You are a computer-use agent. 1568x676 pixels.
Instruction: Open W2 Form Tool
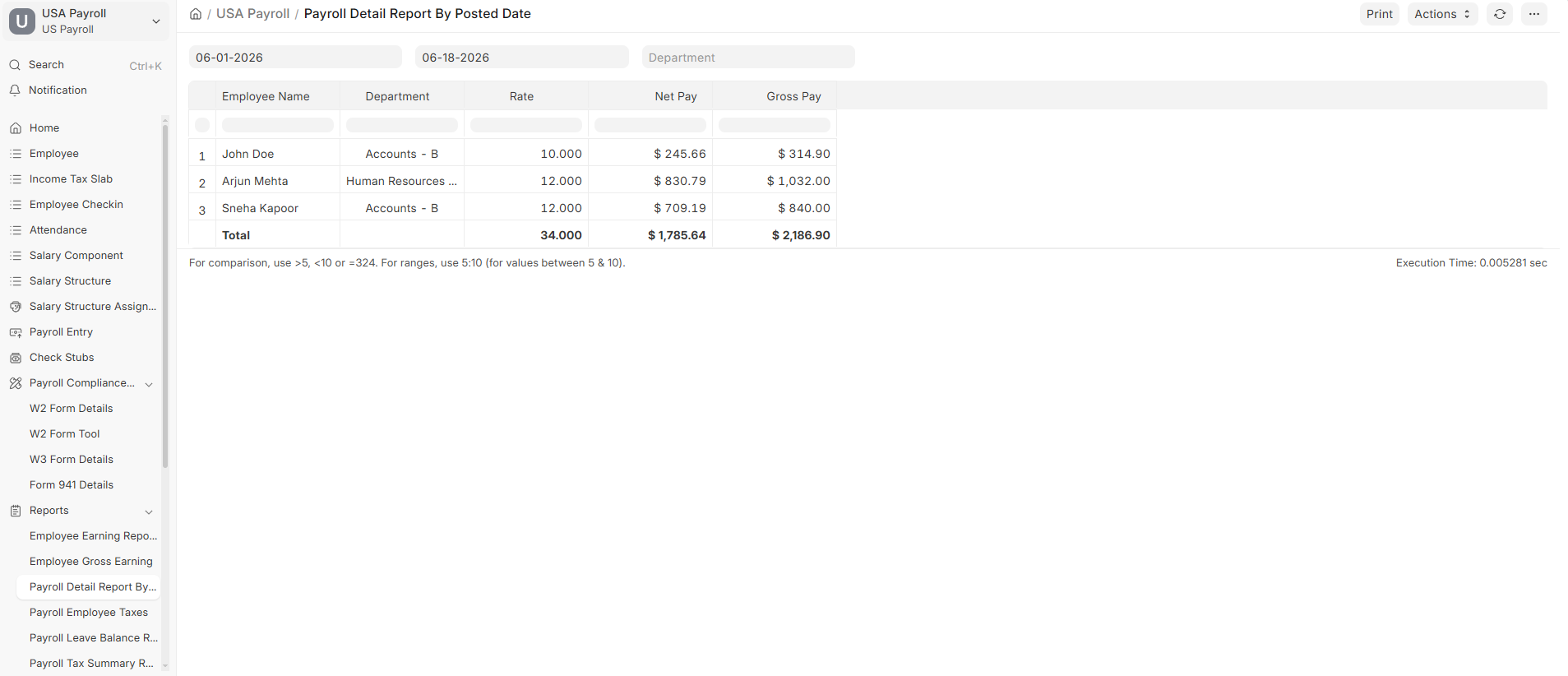click(x=64, y=434)
